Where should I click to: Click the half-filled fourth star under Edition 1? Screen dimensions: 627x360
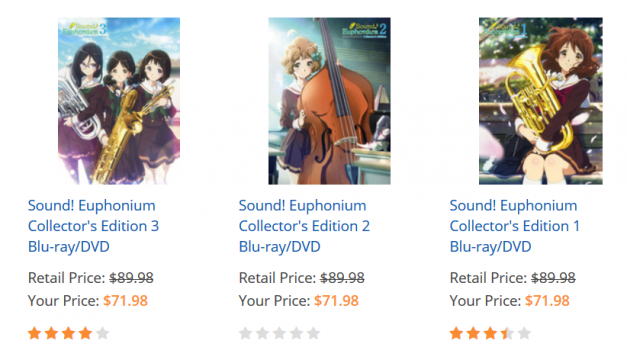point(507,333)
